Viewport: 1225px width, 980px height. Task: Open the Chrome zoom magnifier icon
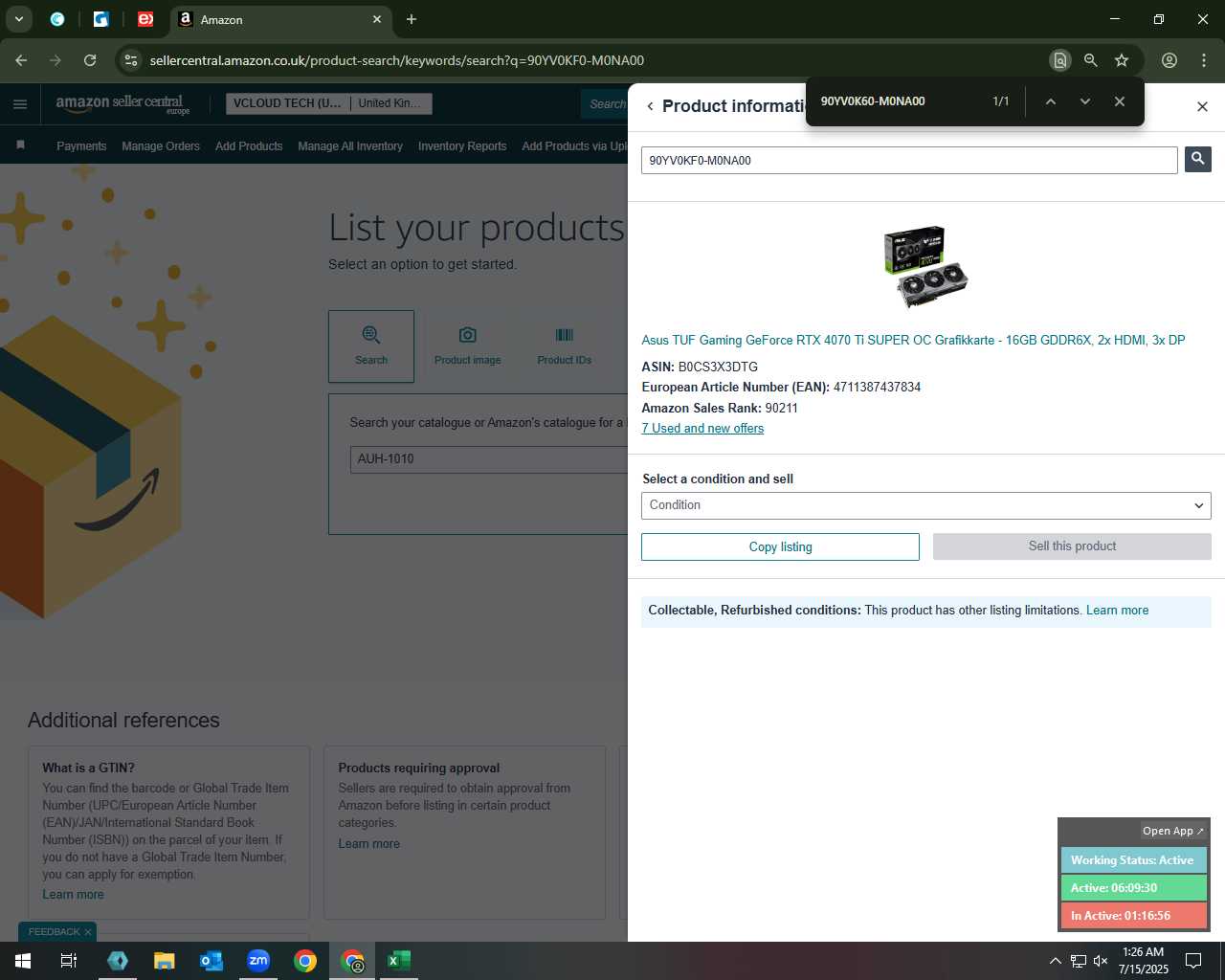(1090, 60)
